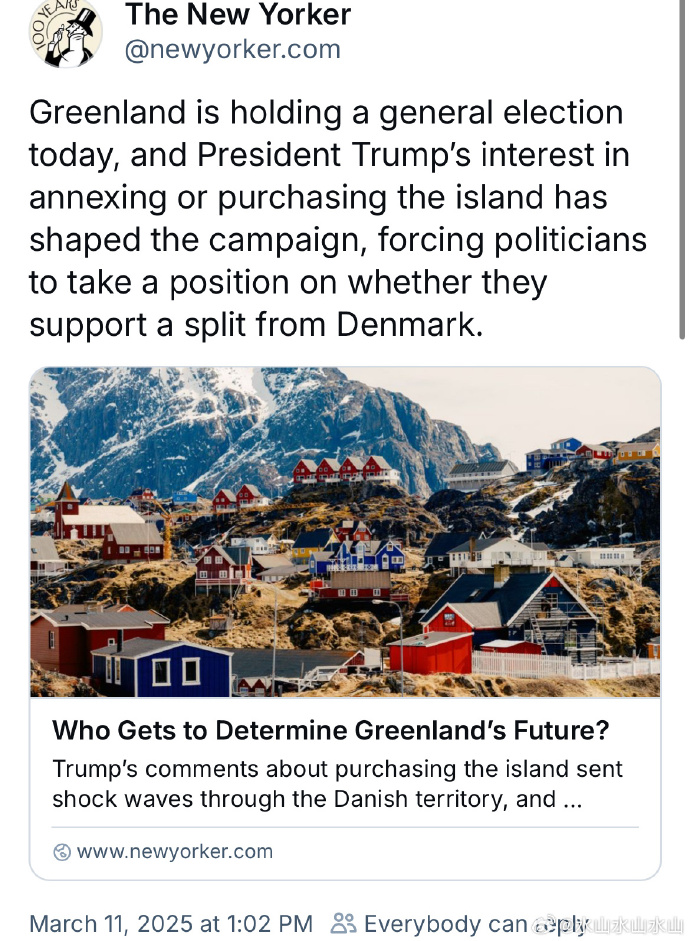The height and width of the screenshot is (941, 690).
Task: Open the Greenland village preview image
Action: coord(345,532)
